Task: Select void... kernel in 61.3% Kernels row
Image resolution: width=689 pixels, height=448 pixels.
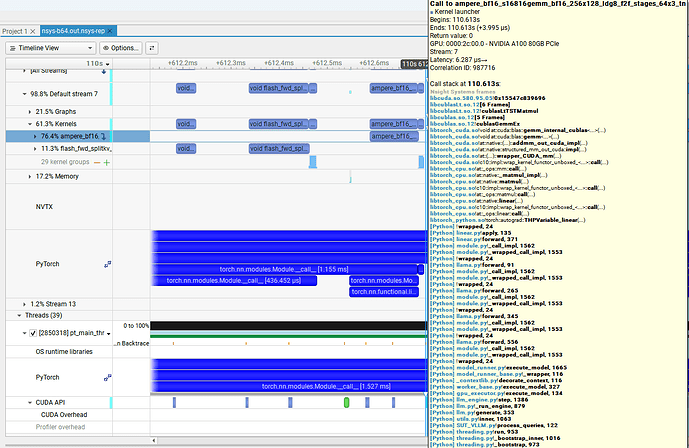Action: 186,124
